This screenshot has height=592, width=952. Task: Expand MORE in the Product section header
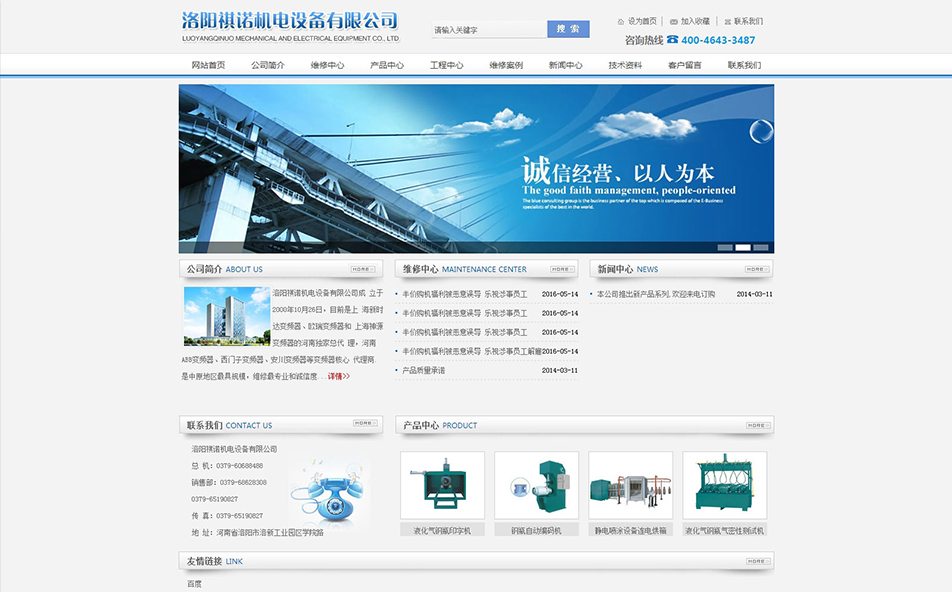757,425
